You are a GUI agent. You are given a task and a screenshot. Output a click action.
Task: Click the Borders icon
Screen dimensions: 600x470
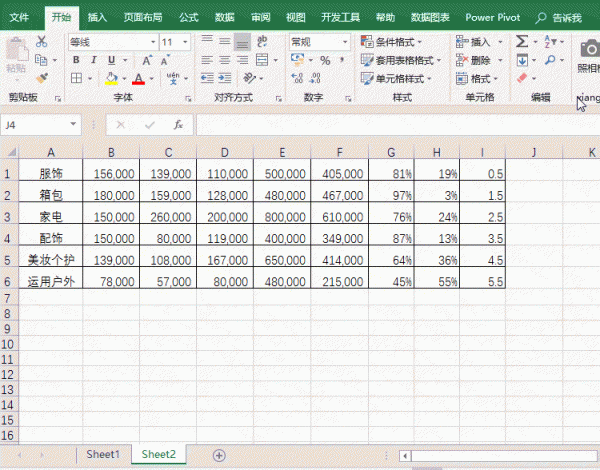77,78
